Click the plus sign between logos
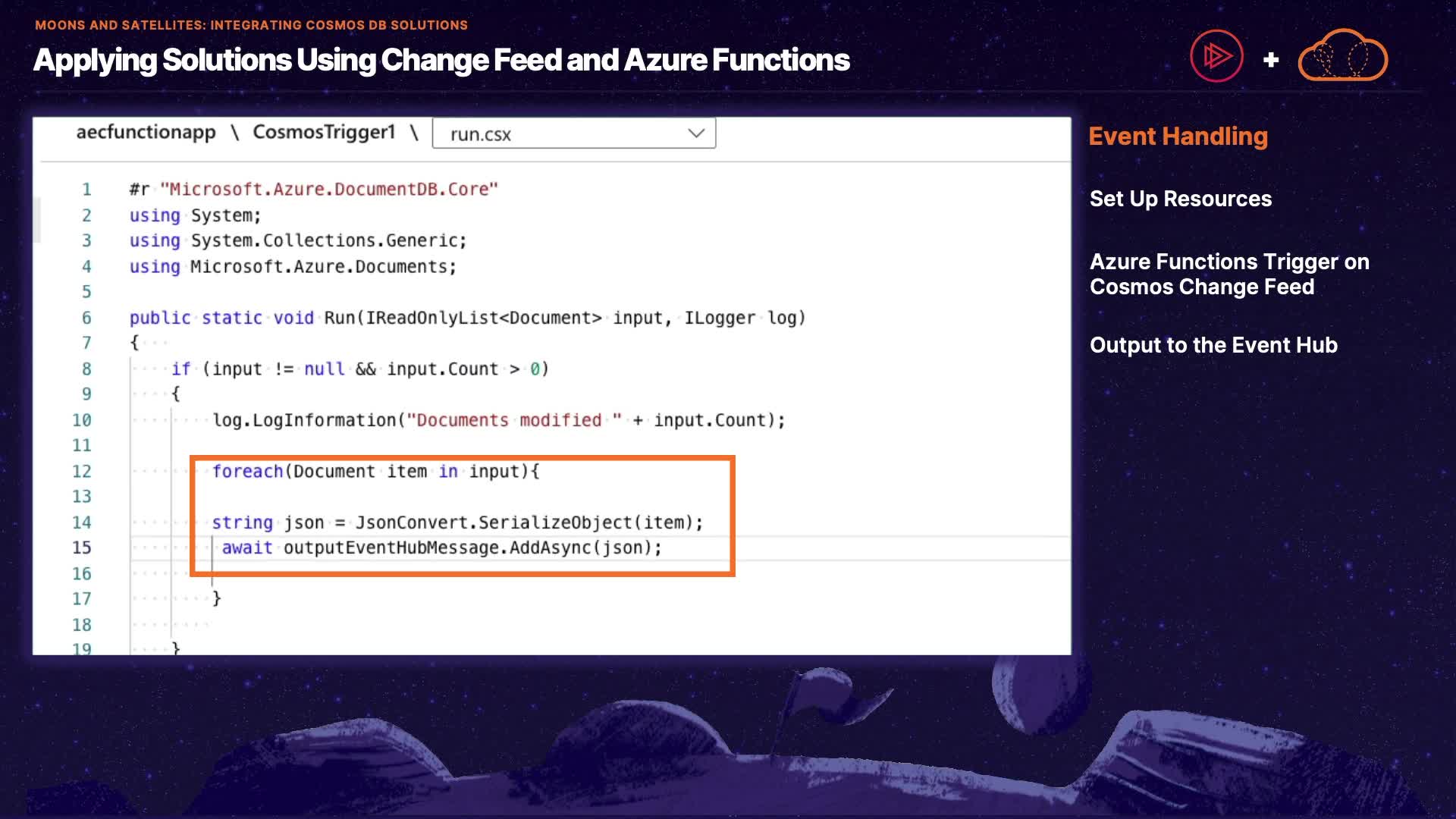Image resolution: width=1456 pixels, height=819 pixels. (x=1272, y=60)
